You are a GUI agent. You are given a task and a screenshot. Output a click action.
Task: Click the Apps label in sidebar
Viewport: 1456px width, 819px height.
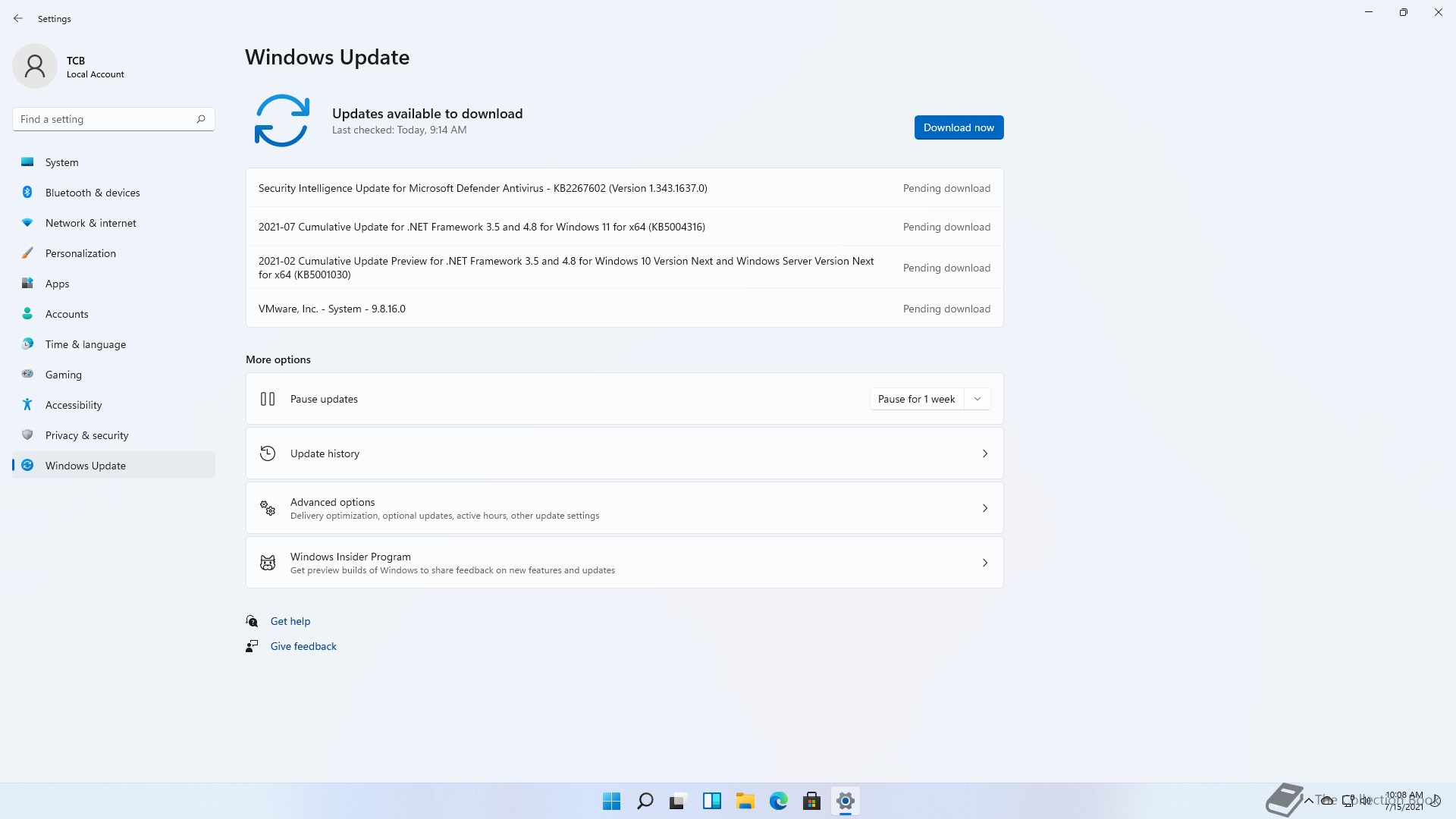tap(57, 284)
